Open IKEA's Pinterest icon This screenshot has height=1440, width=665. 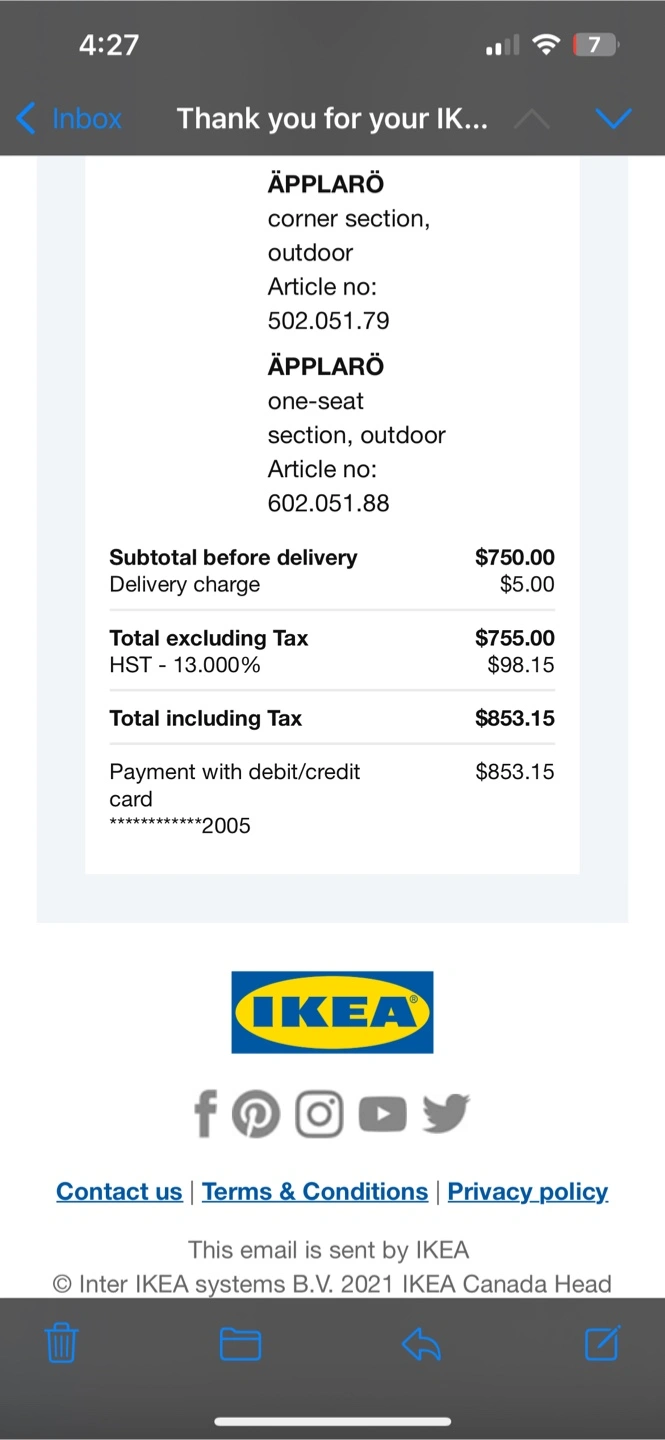click(x=256, y=1114)
